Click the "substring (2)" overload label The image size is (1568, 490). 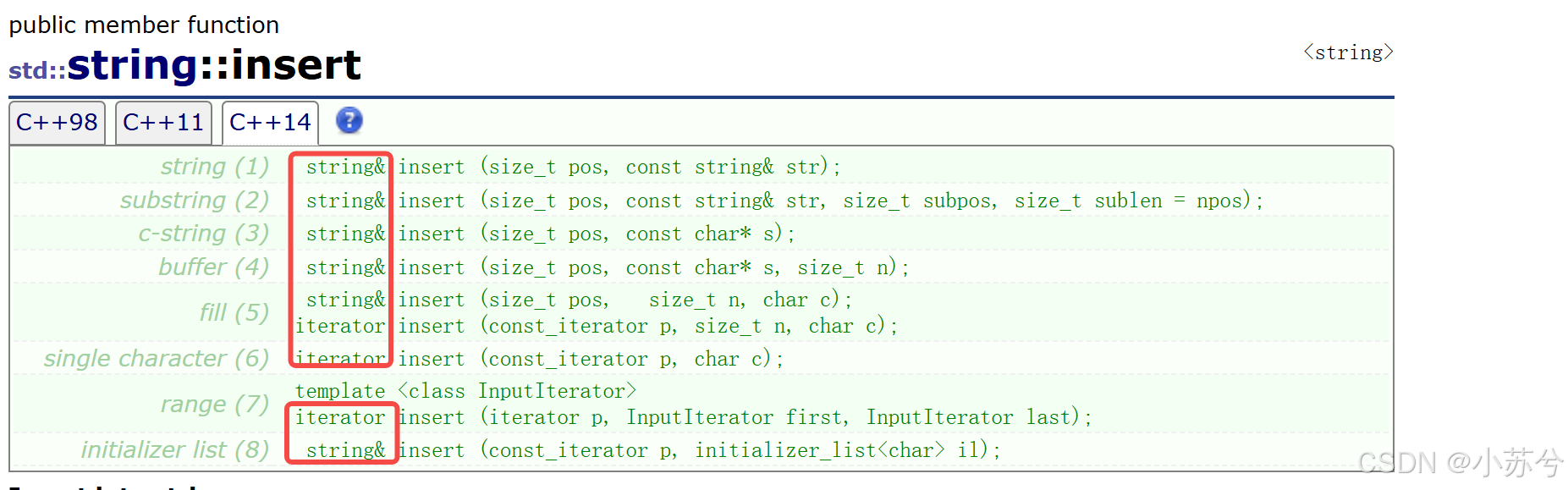[x=194, y=201]
